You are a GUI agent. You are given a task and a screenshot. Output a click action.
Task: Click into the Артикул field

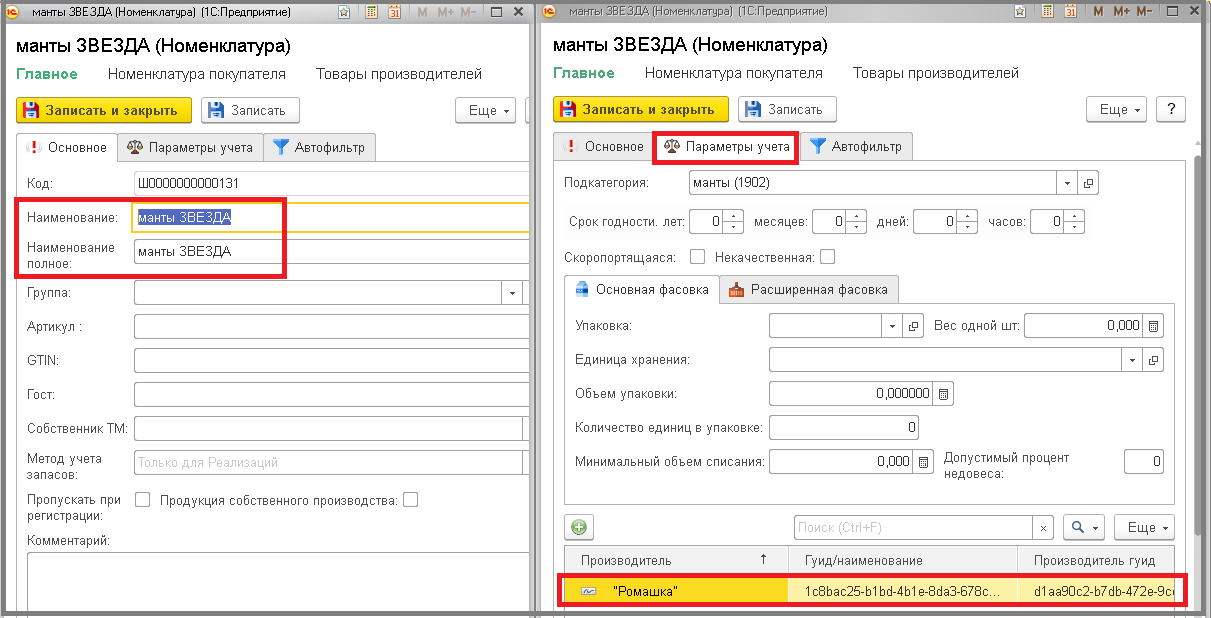(330, 327)
